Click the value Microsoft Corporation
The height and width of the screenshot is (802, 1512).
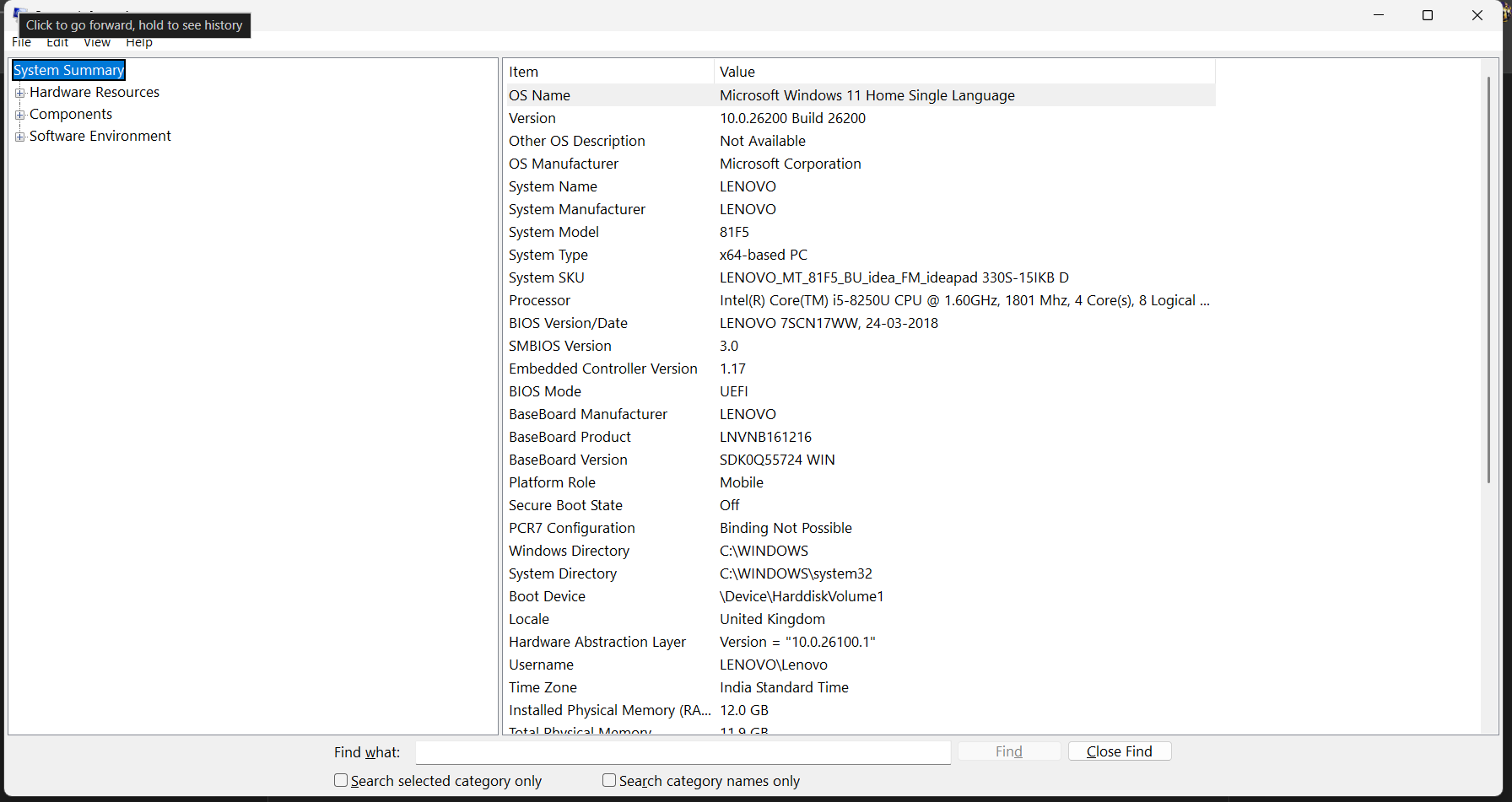pyautogui.click(x=791, y=164)
